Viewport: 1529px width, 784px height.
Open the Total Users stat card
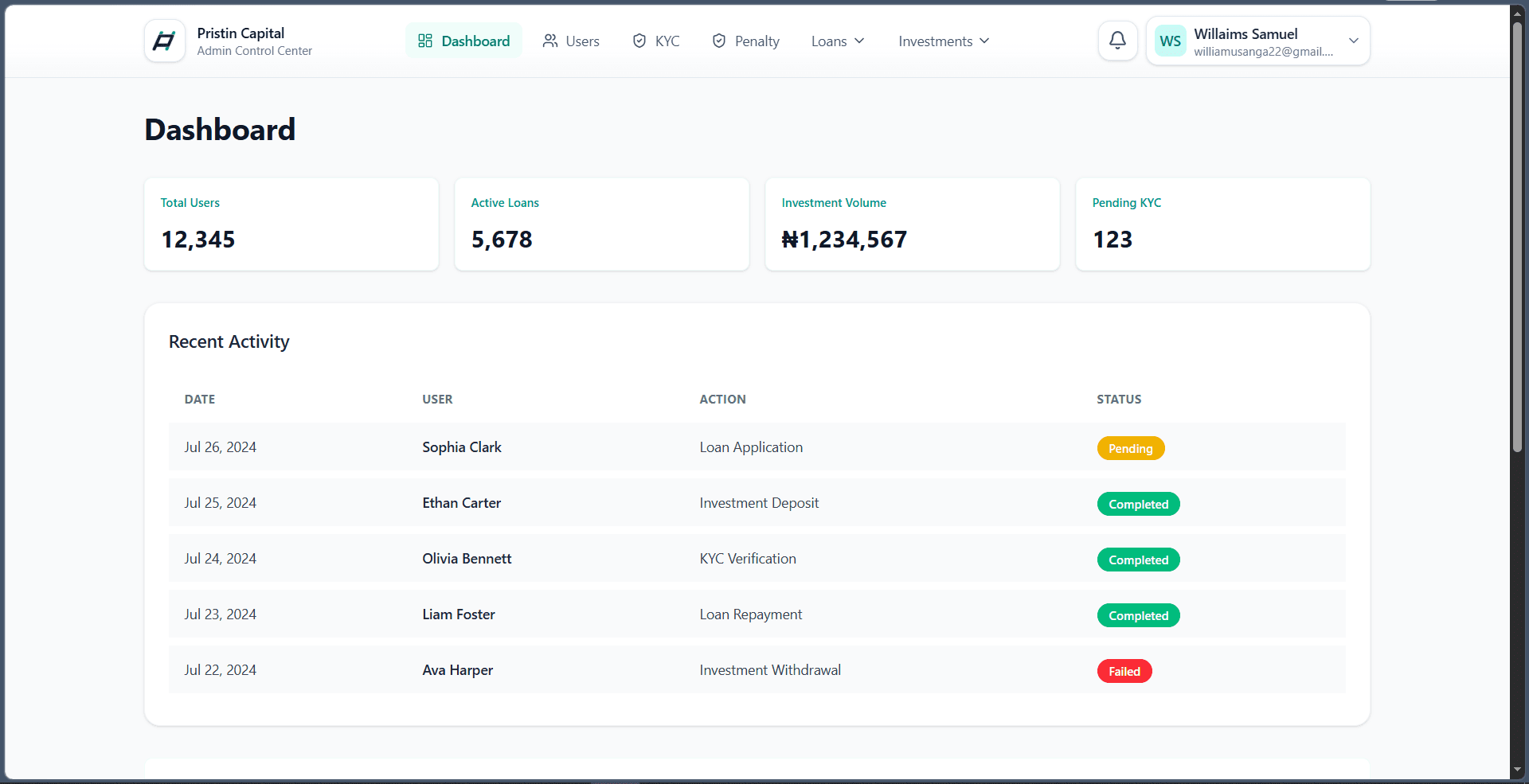[291, 224]
